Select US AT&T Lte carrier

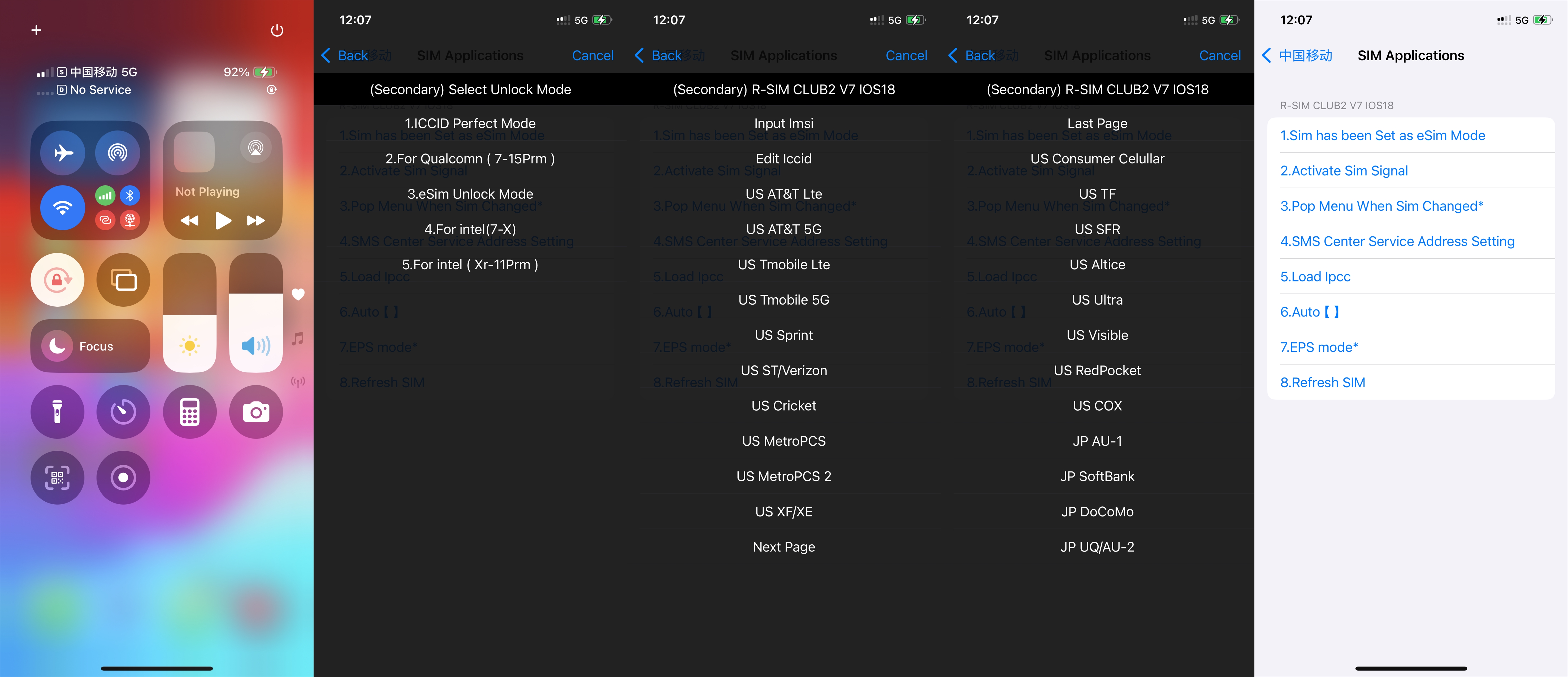coord(784,194)
